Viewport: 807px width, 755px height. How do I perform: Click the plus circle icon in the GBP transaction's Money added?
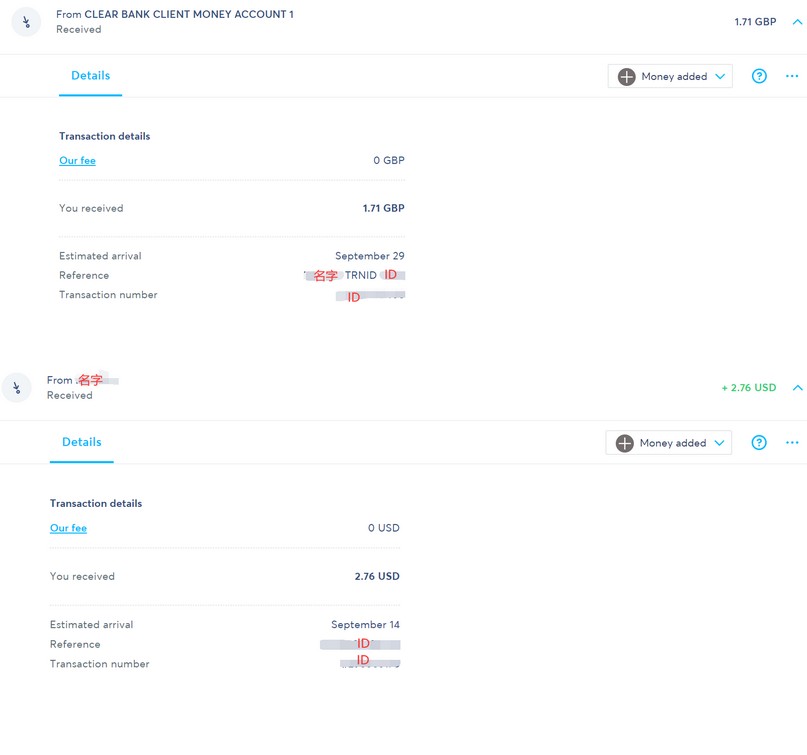(626, 76)
